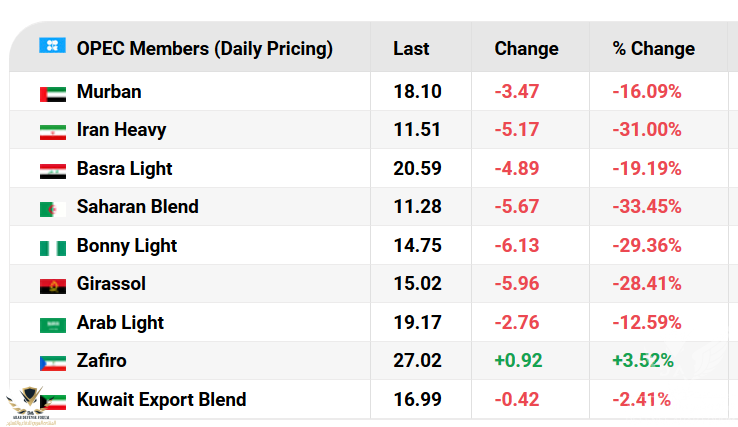Click the Algeria flag beside Saharan Blend
Image resolution: width=738 pixels, height=427 pixels.
(x=53, y=208)
